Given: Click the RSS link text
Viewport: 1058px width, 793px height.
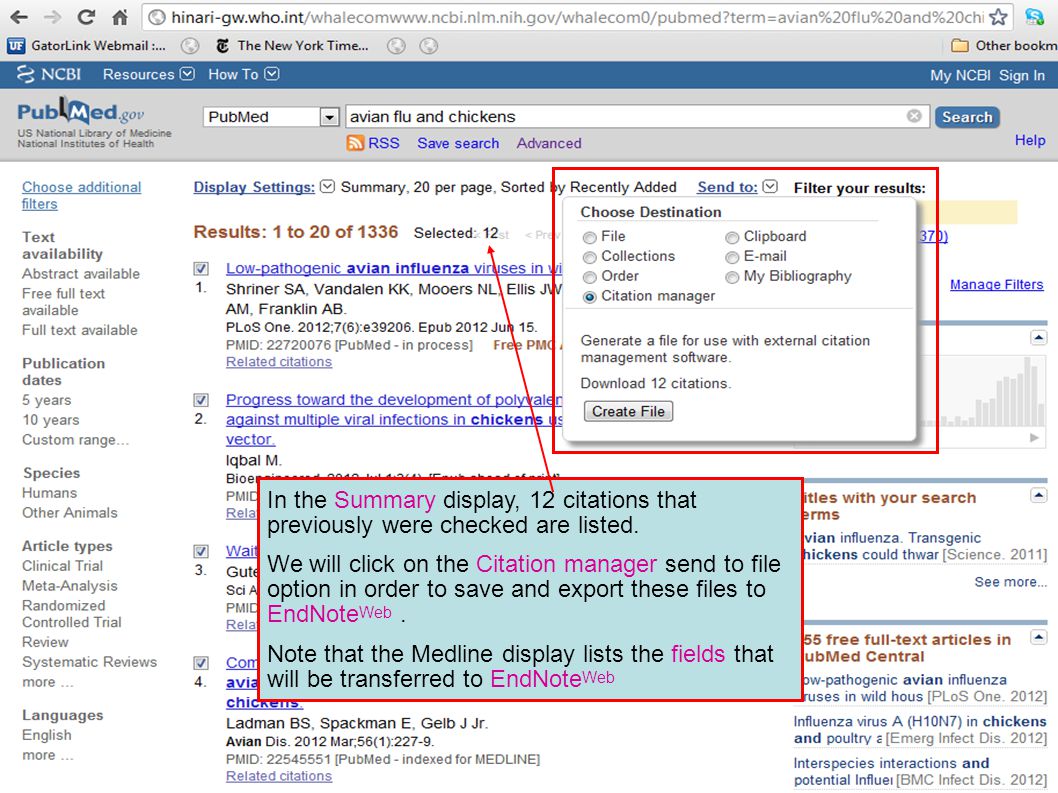Looking at the screenshot, I should click(383, 143).
